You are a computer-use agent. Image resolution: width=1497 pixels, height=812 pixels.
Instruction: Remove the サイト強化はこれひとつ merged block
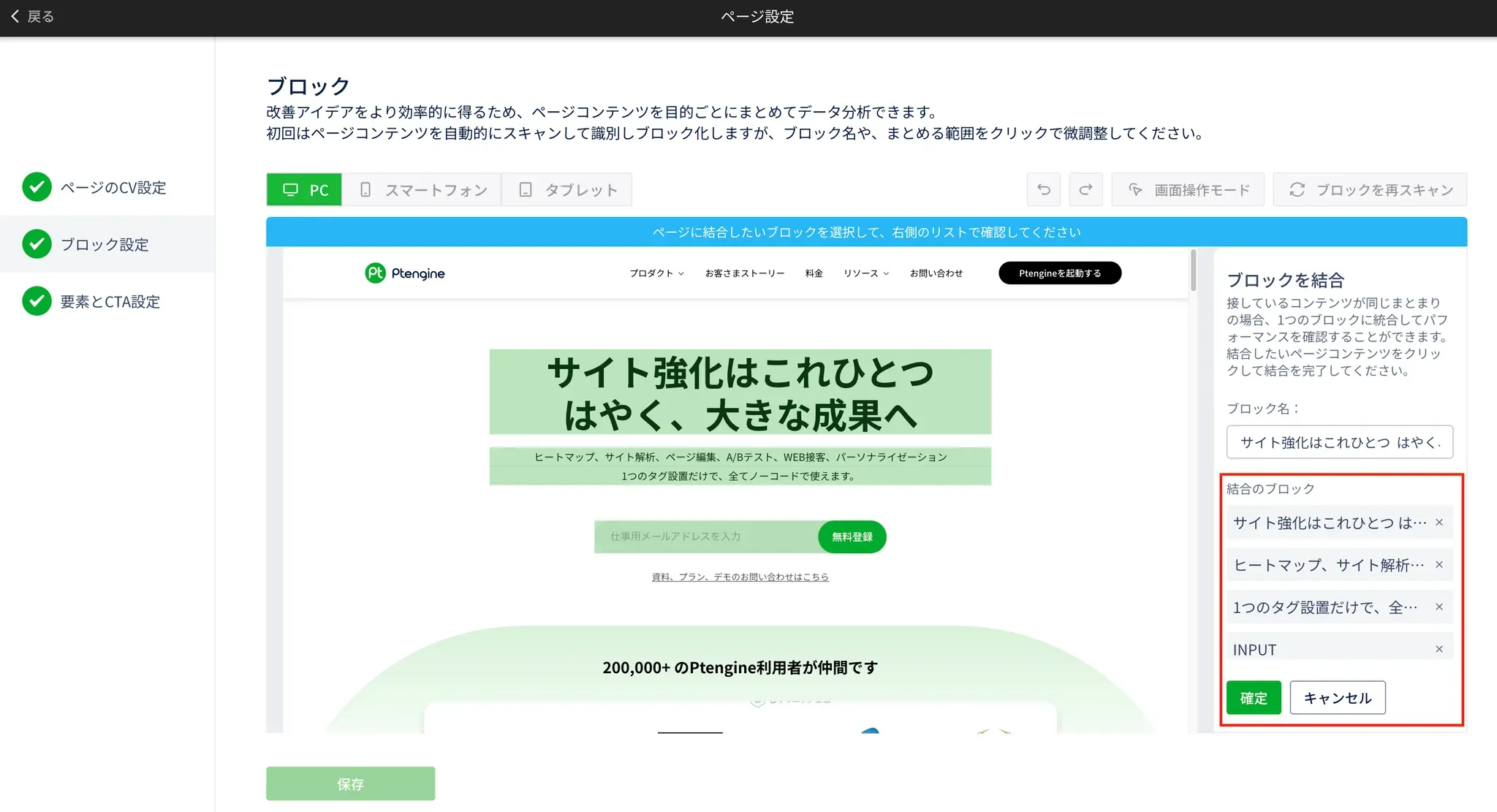pyautogui.click(x=1439, y=523)
